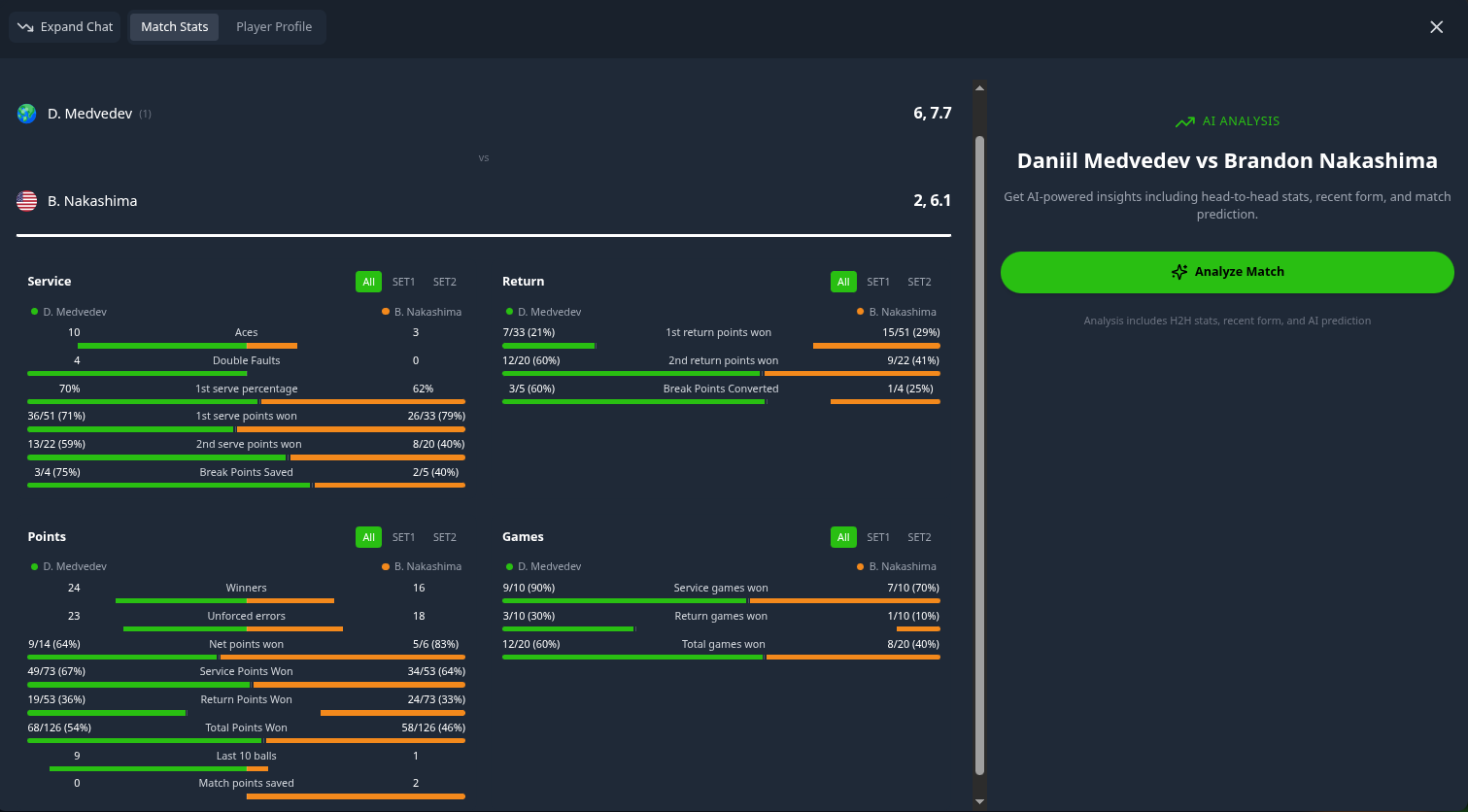Viewport: 1468px width, 812px height.
Task: Select SET1 filter in the Service section
Action: 404,281
